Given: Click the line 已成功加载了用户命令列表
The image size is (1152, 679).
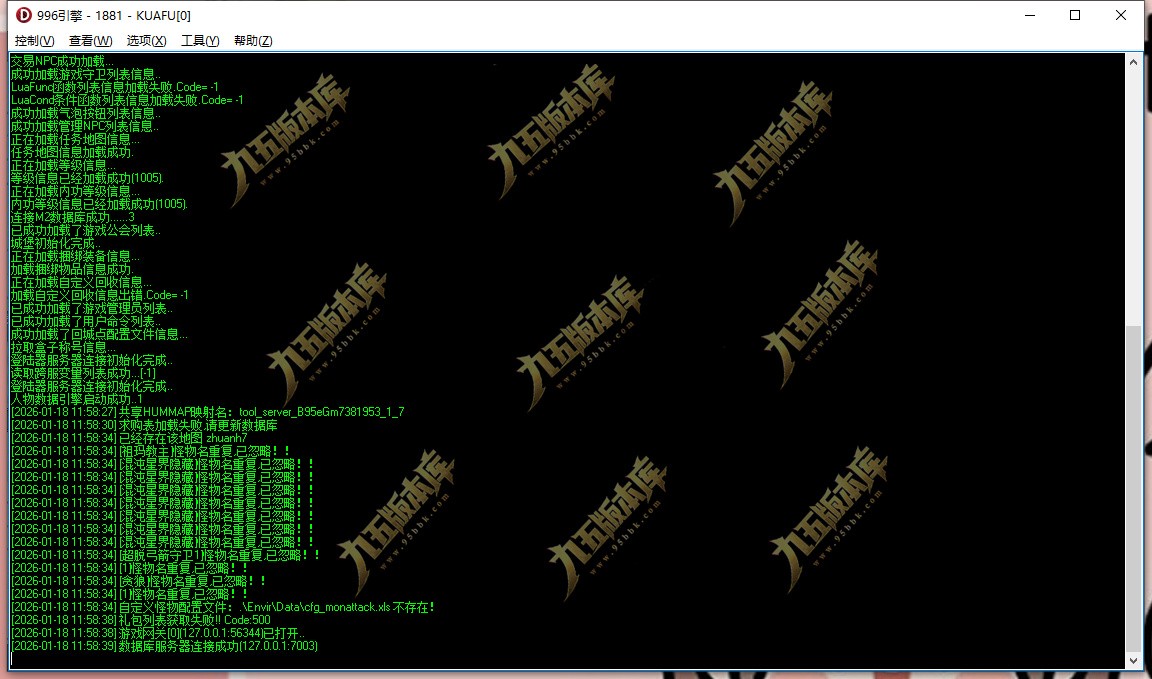Looking at the screenshot, I should 86,321.
